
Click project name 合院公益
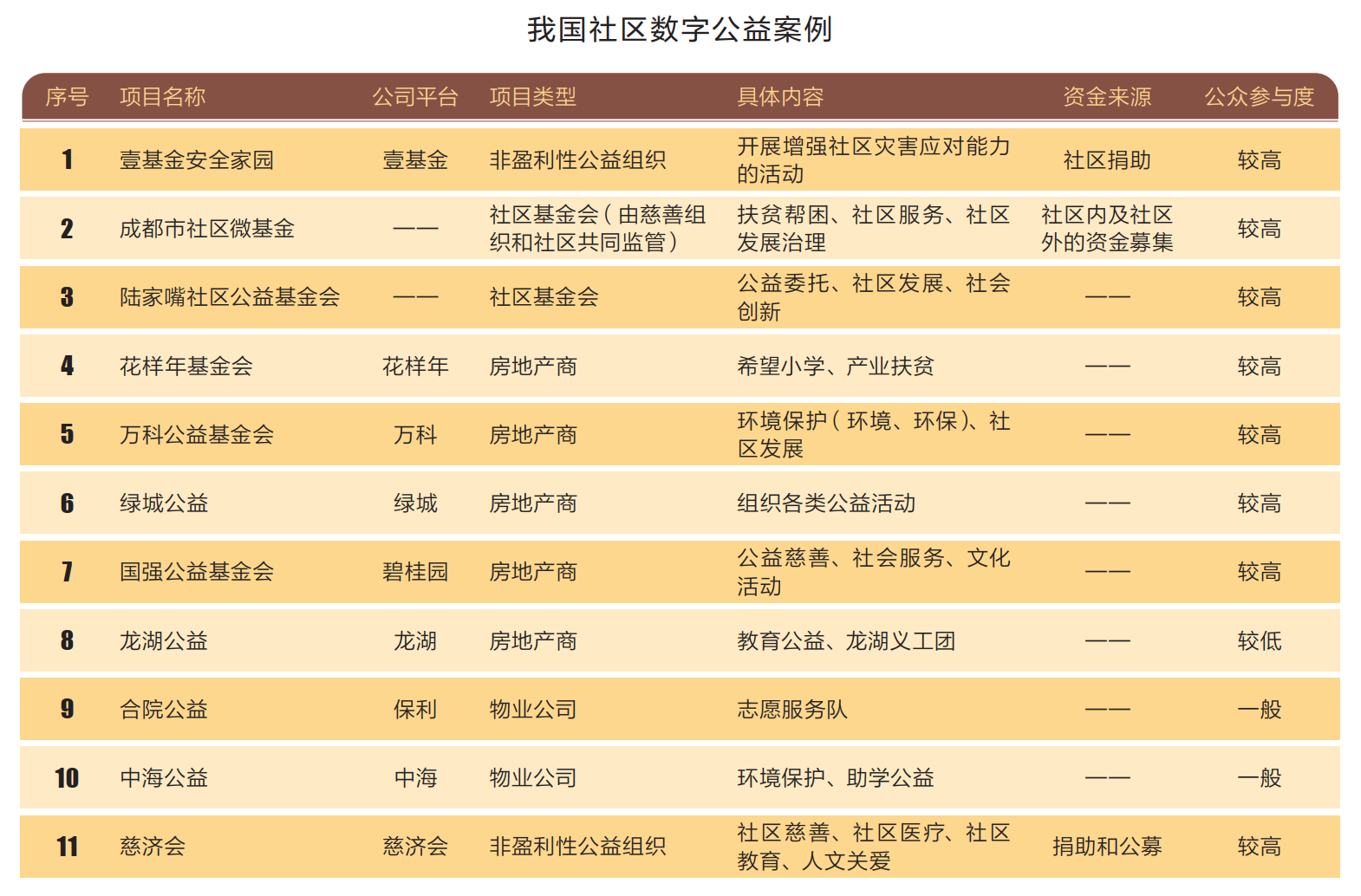point(164,710)
